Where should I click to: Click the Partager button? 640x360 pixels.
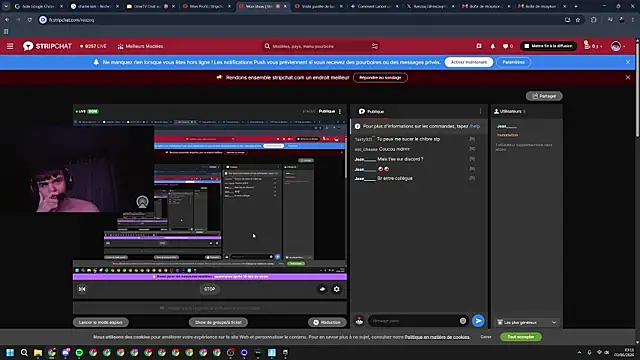pyautogui.click(x=544, y=96)
